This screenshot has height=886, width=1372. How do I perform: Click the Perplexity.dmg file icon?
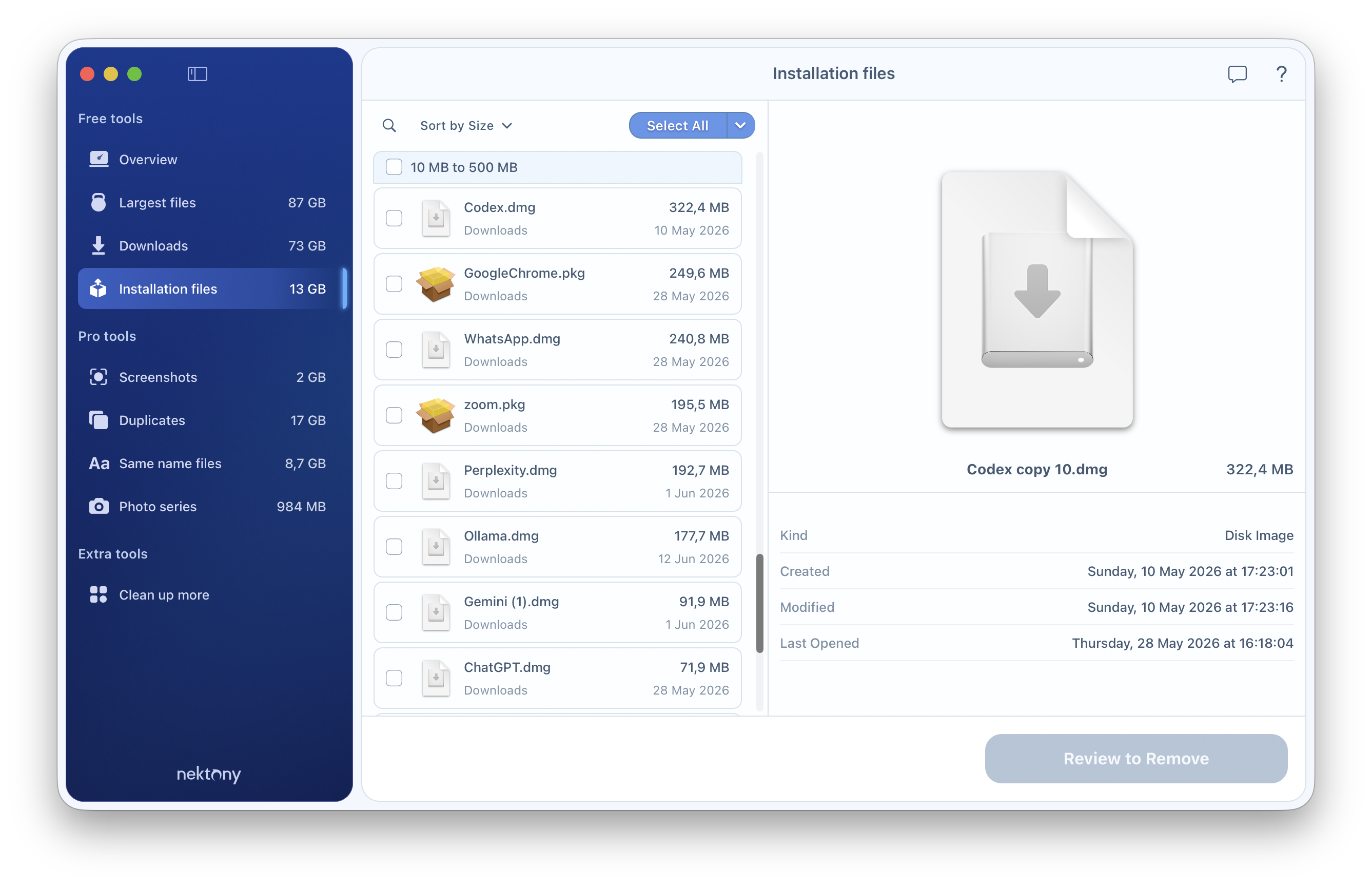(x=435, y=481)
